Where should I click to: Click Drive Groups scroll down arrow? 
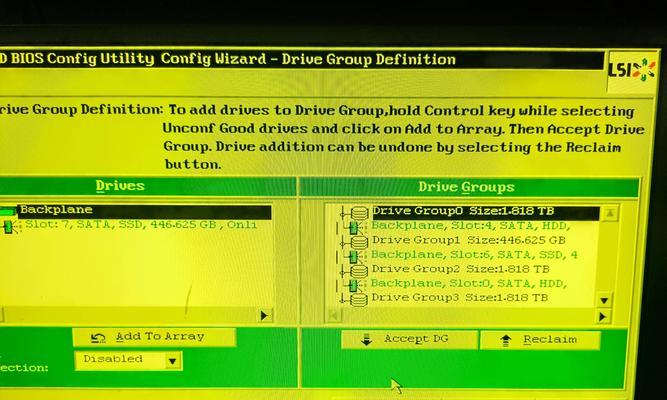tap(604, 301)
